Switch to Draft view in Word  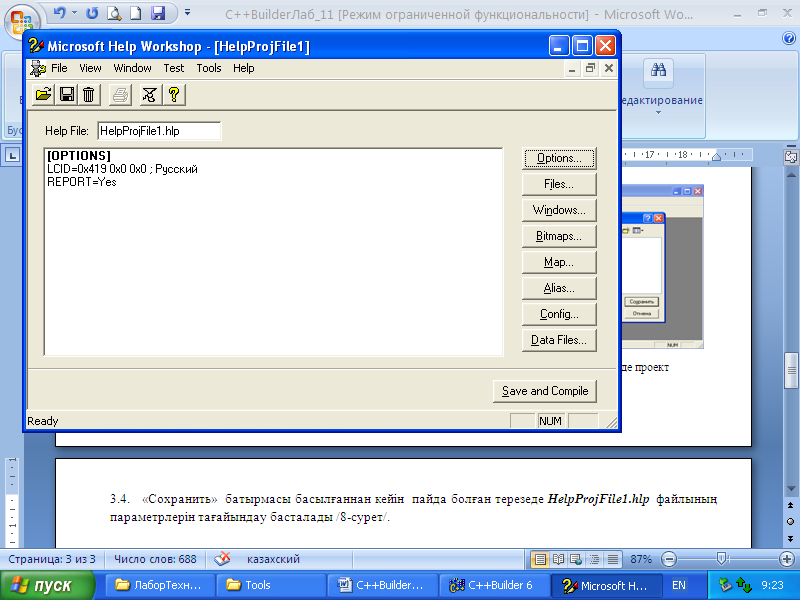tap(613, 560)
